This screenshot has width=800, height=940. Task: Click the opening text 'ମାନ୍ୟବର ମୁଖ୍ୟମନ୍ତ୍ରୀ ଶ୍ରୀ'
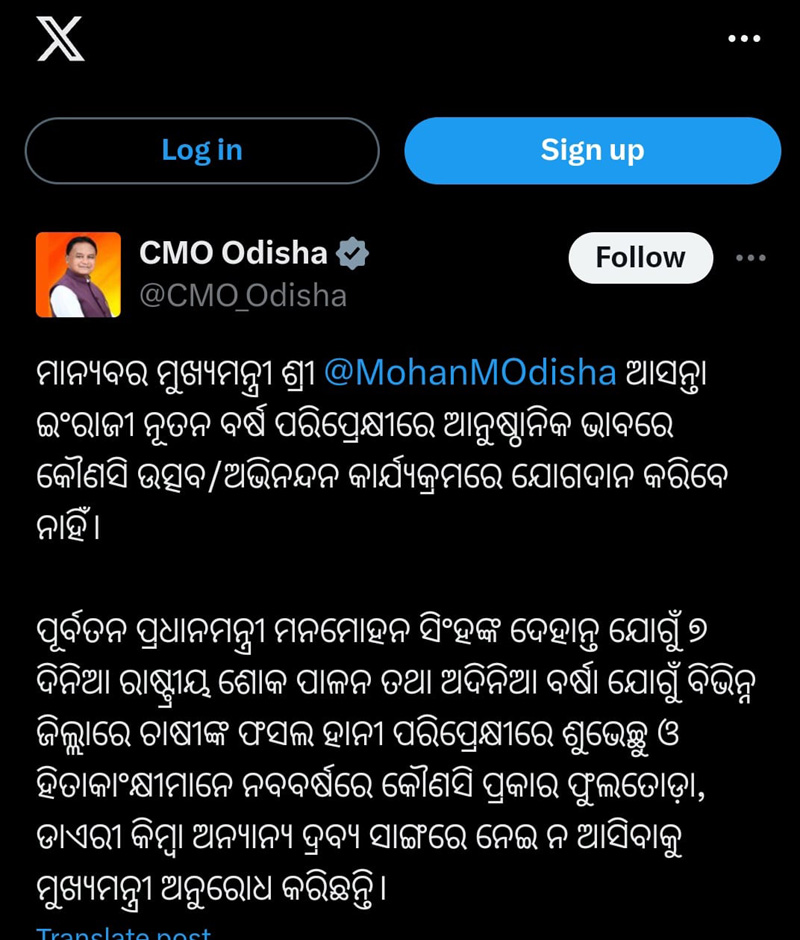(x=175, y=373)
